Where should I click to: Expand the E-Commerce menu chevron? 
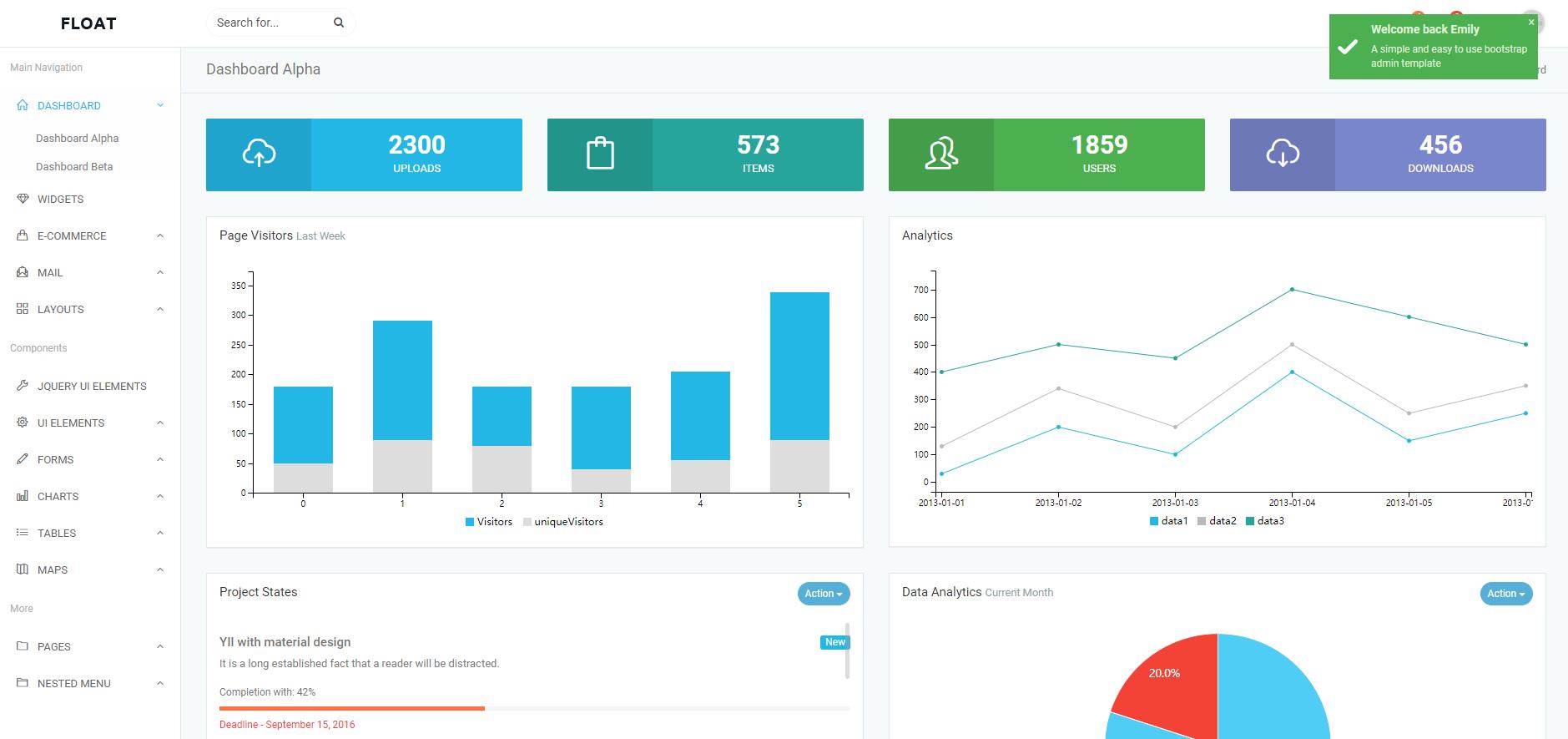point(160,236)
